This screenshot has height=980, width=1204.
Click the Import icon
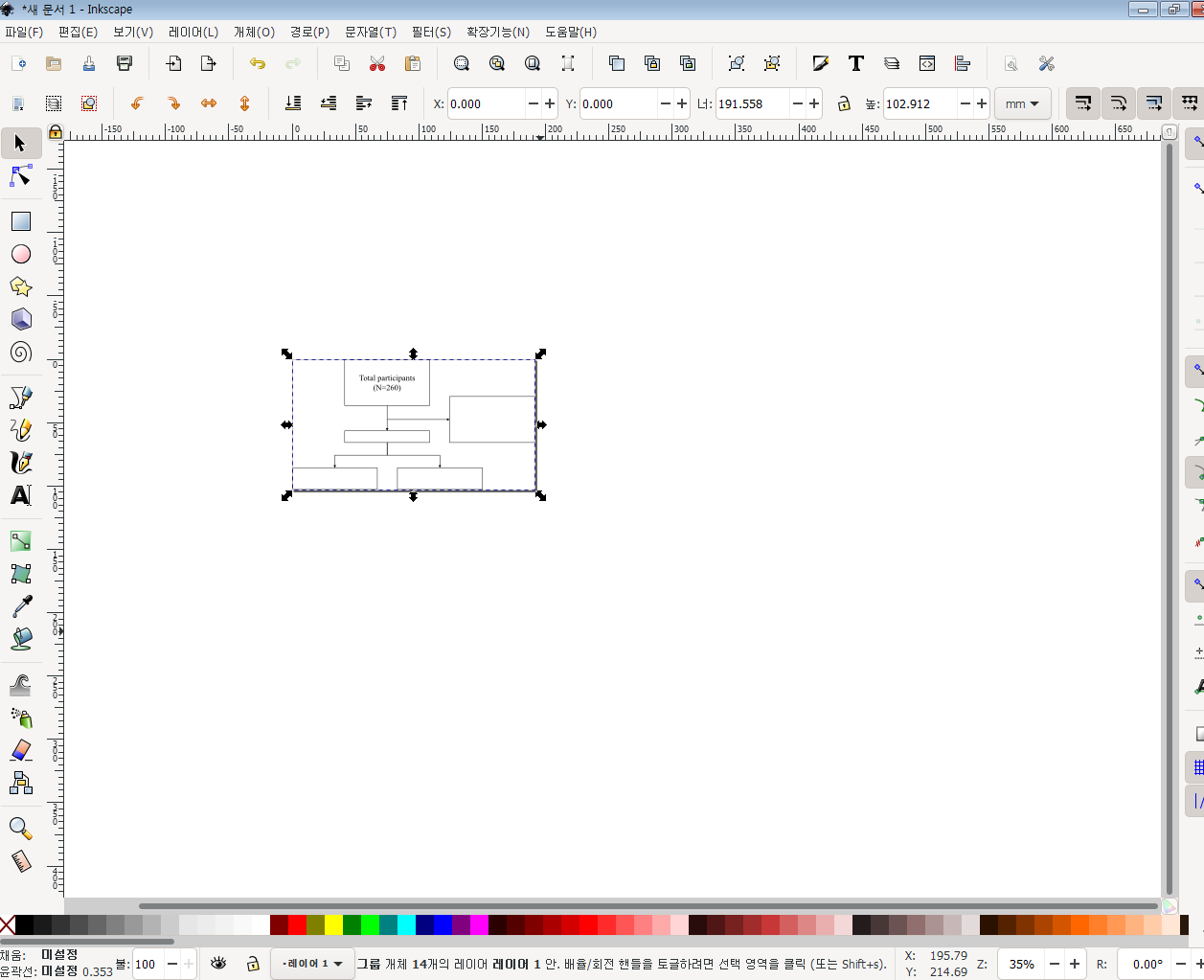173,63
